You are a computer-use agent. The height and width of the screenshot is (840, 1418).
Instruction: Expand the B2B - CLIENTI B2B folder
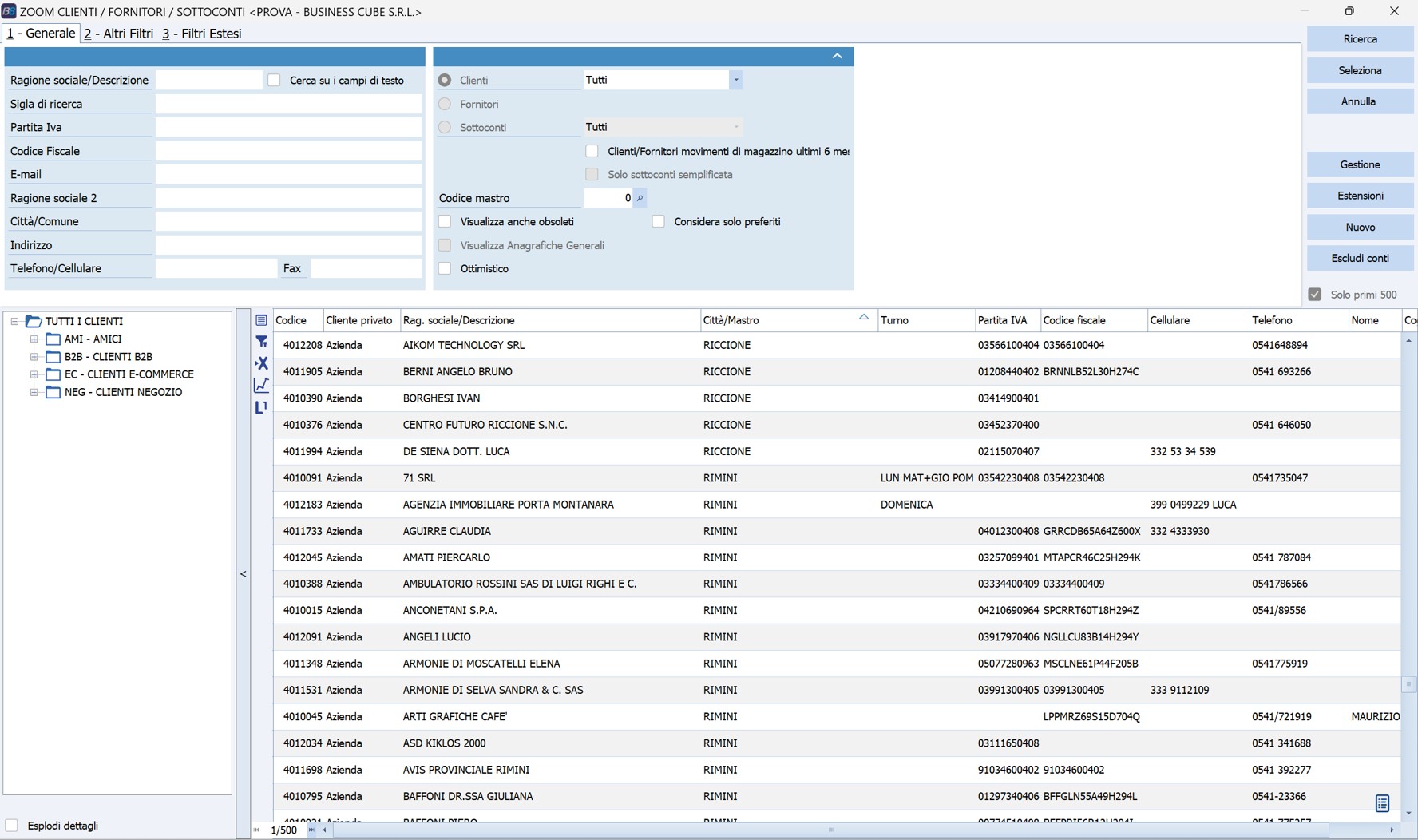pos(34,357)
